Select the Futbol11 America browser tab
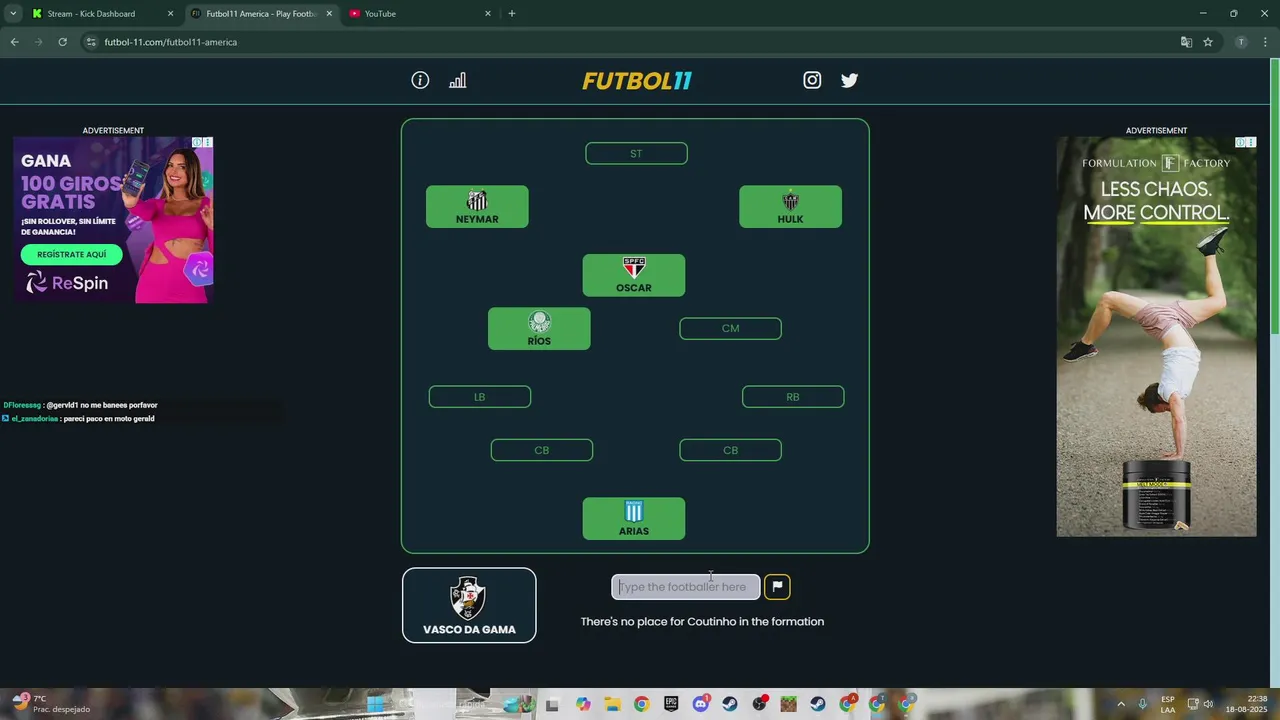The image size is (1280, 720). point(260,14)
